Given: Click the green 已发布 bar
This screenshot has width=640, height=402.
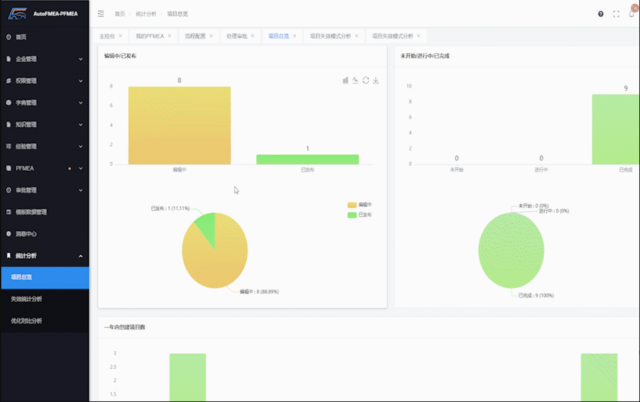Looking at the screenshot, I should (x=307, y=160).
